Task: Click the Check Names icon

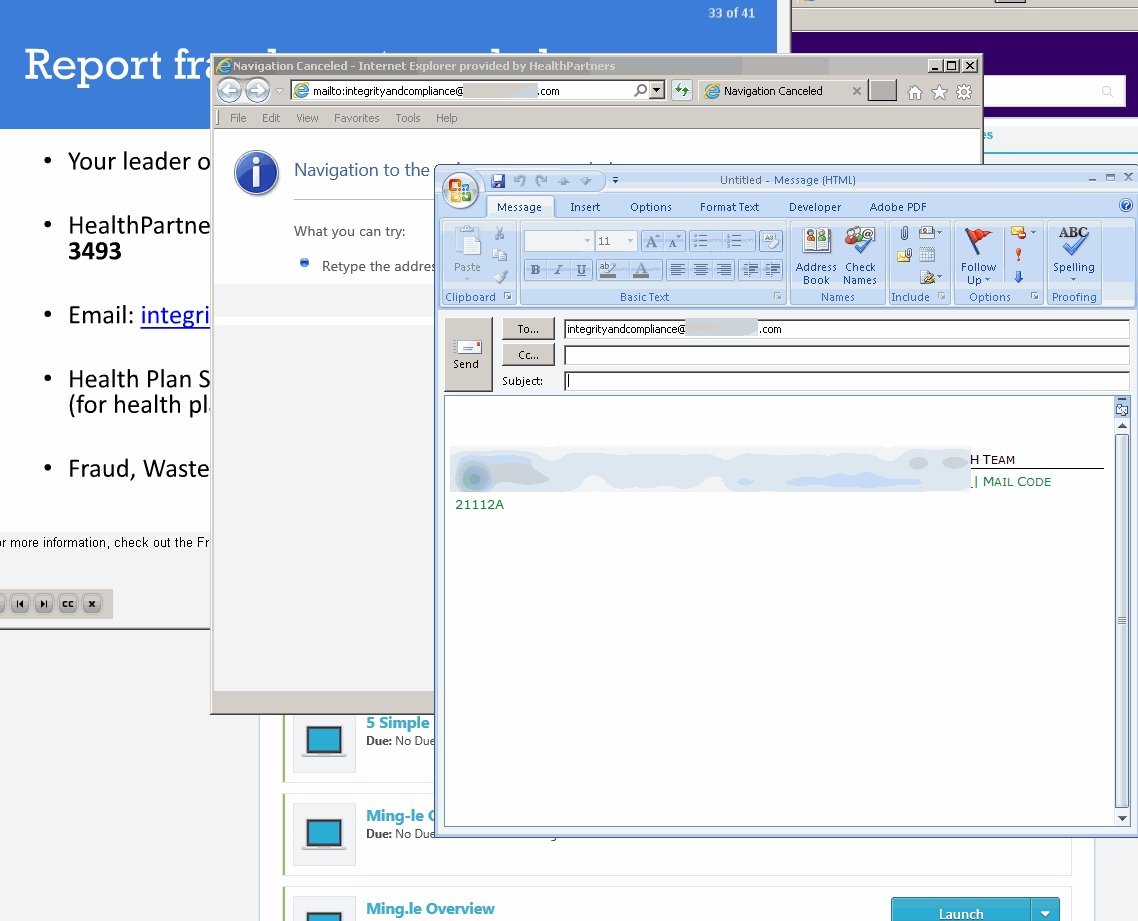Action: pos(860,256)
